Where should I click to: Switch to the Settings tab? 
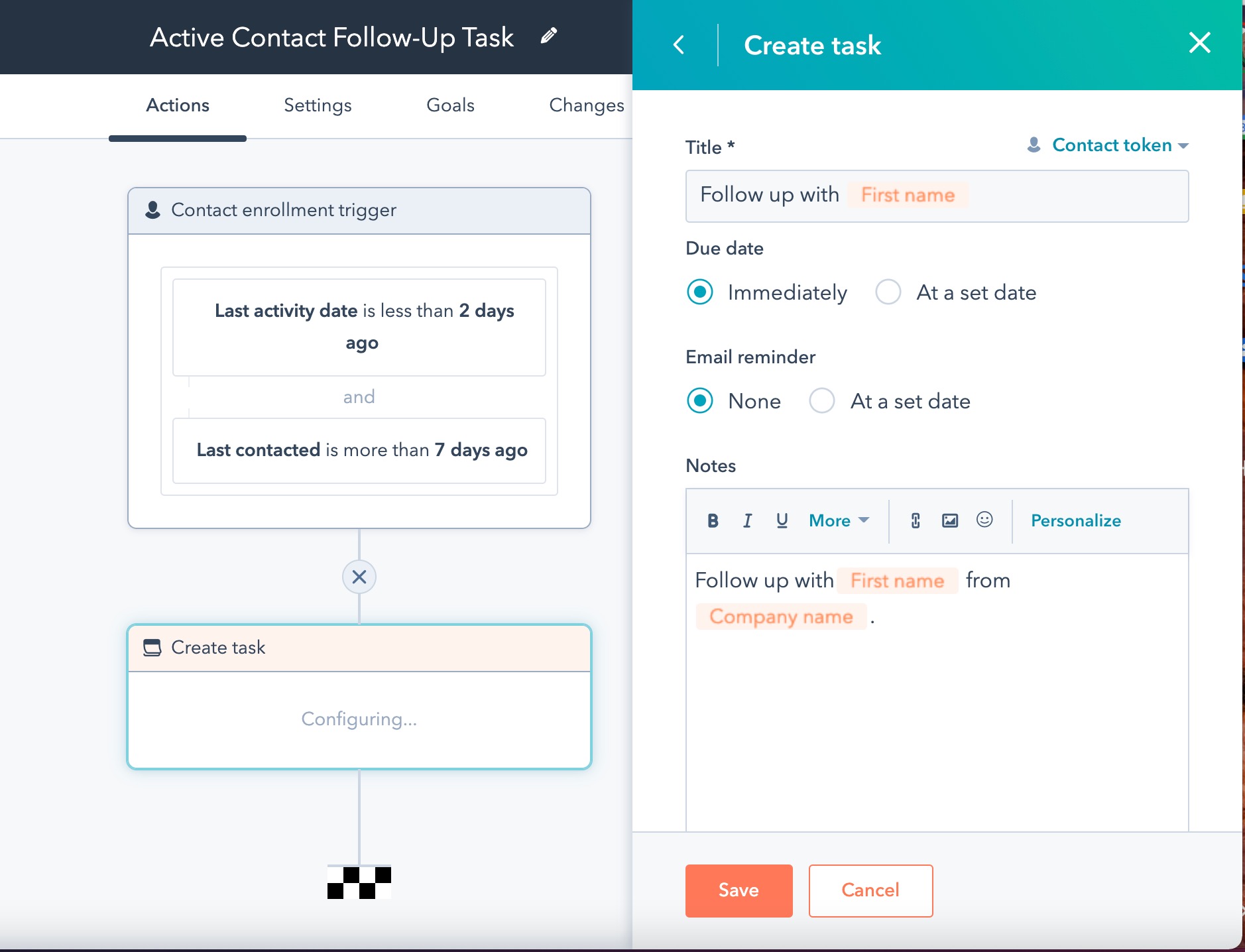318,105
